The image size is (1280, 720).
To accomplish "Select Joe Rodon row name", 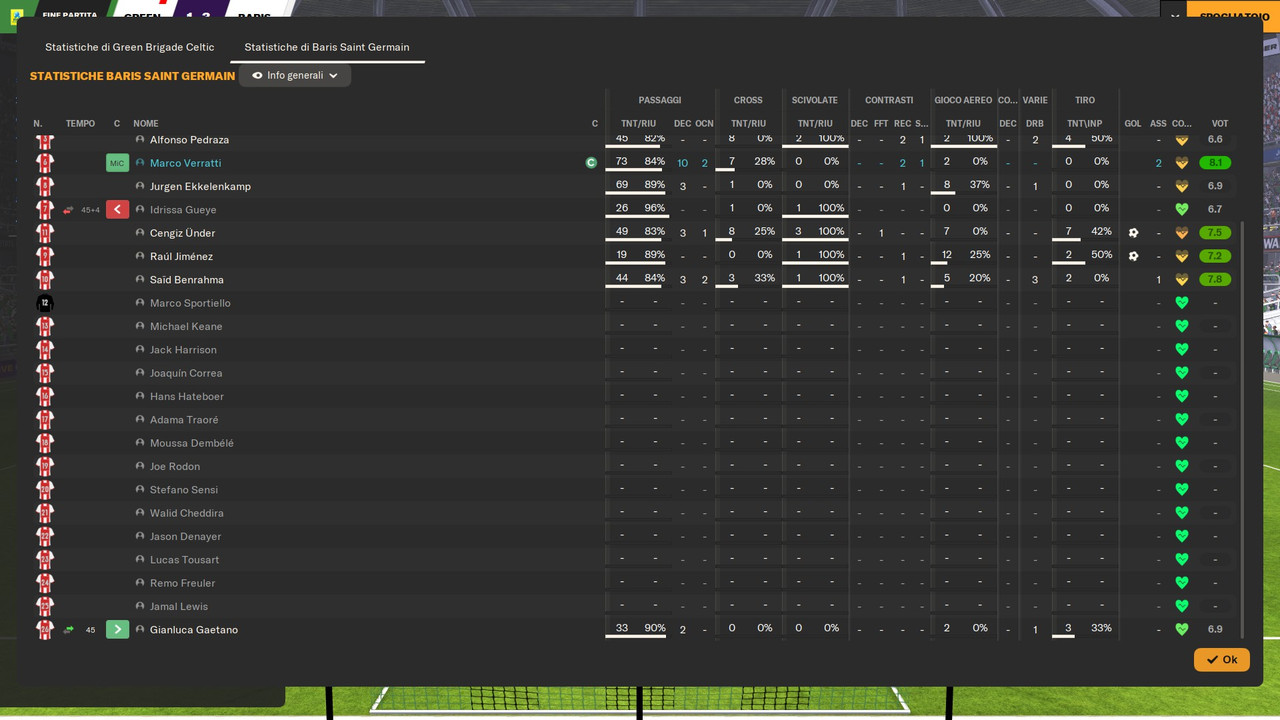I will [175, 467].
